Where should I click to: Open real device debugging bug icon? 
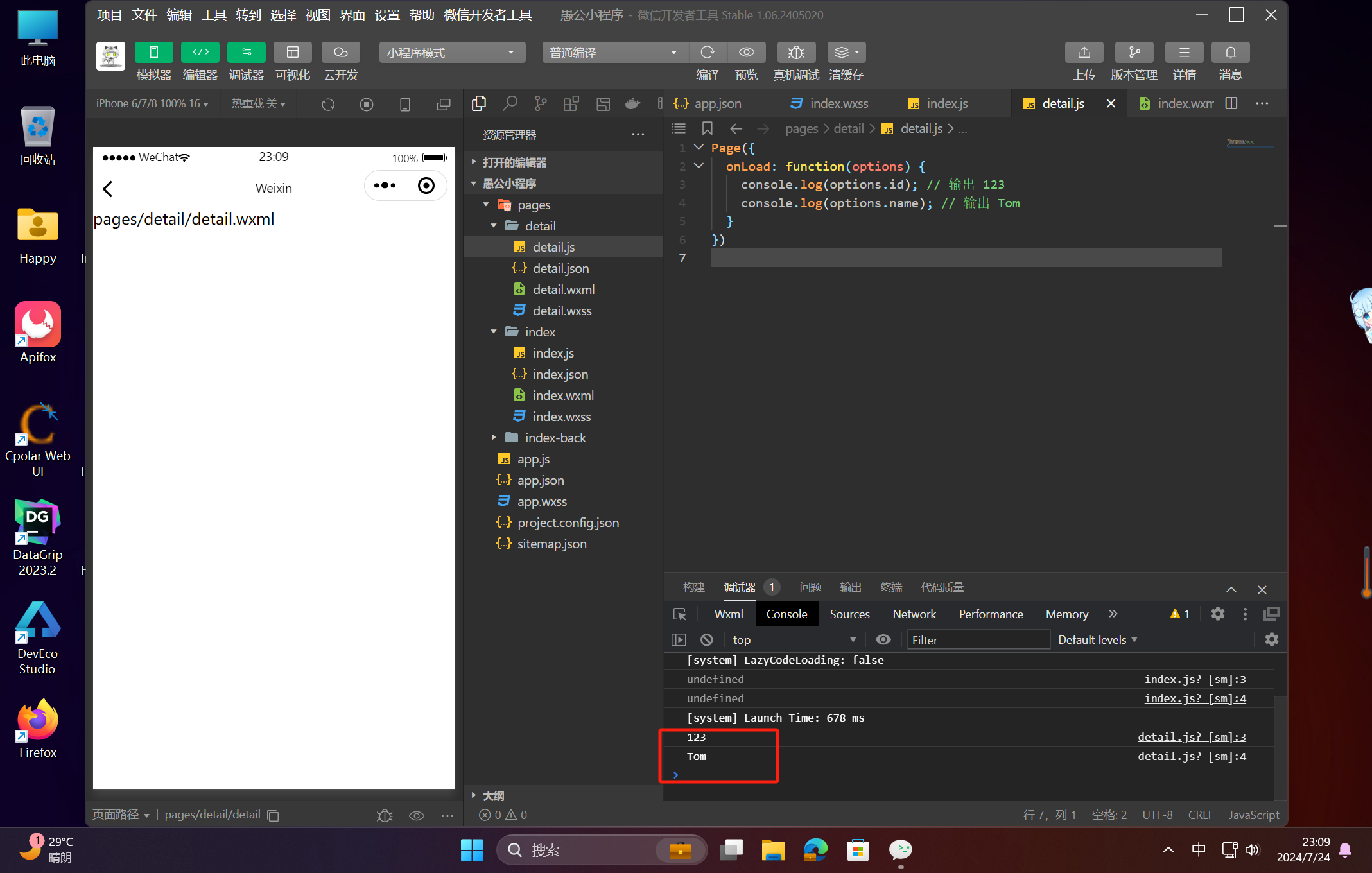(x=796, y=53)
